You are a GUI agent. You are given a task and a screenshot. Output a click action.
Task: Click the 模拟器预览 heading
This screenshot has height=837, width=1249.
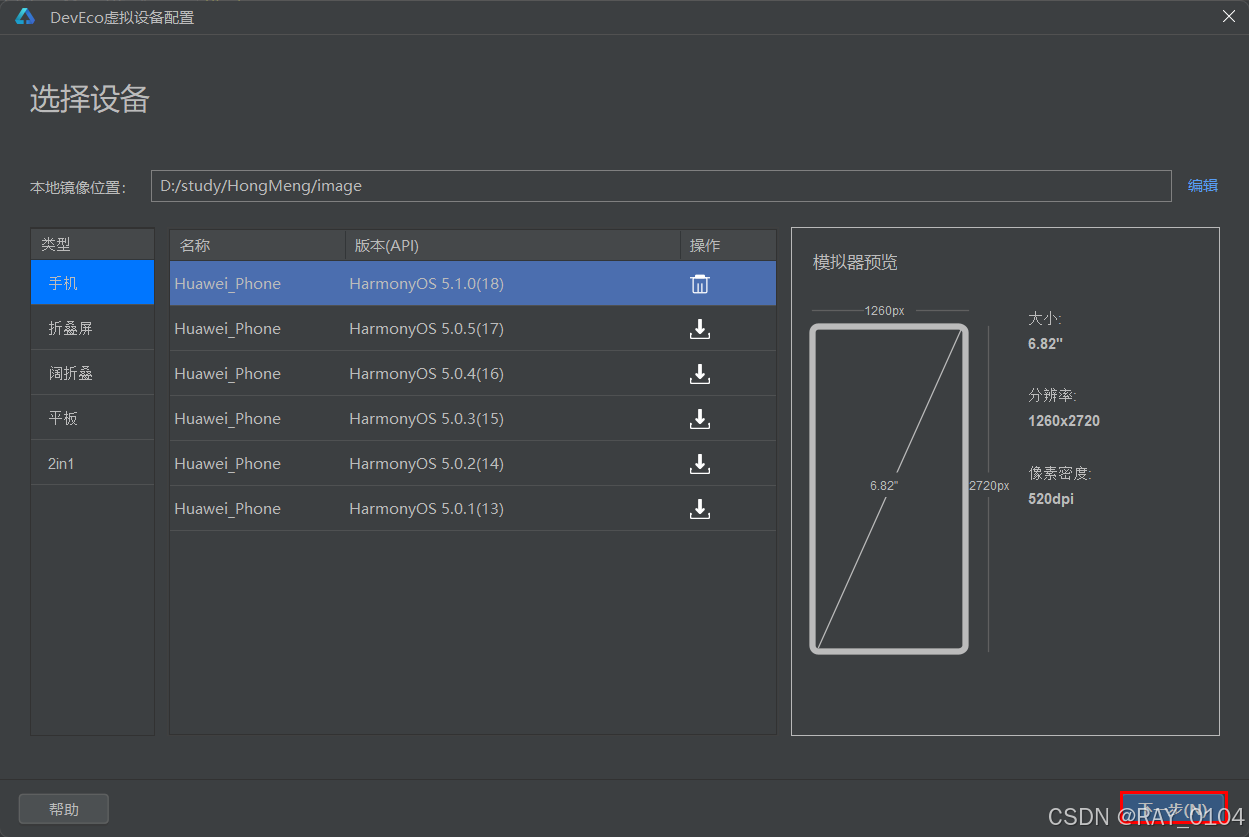pyautogui.click(x=855, y=262)
